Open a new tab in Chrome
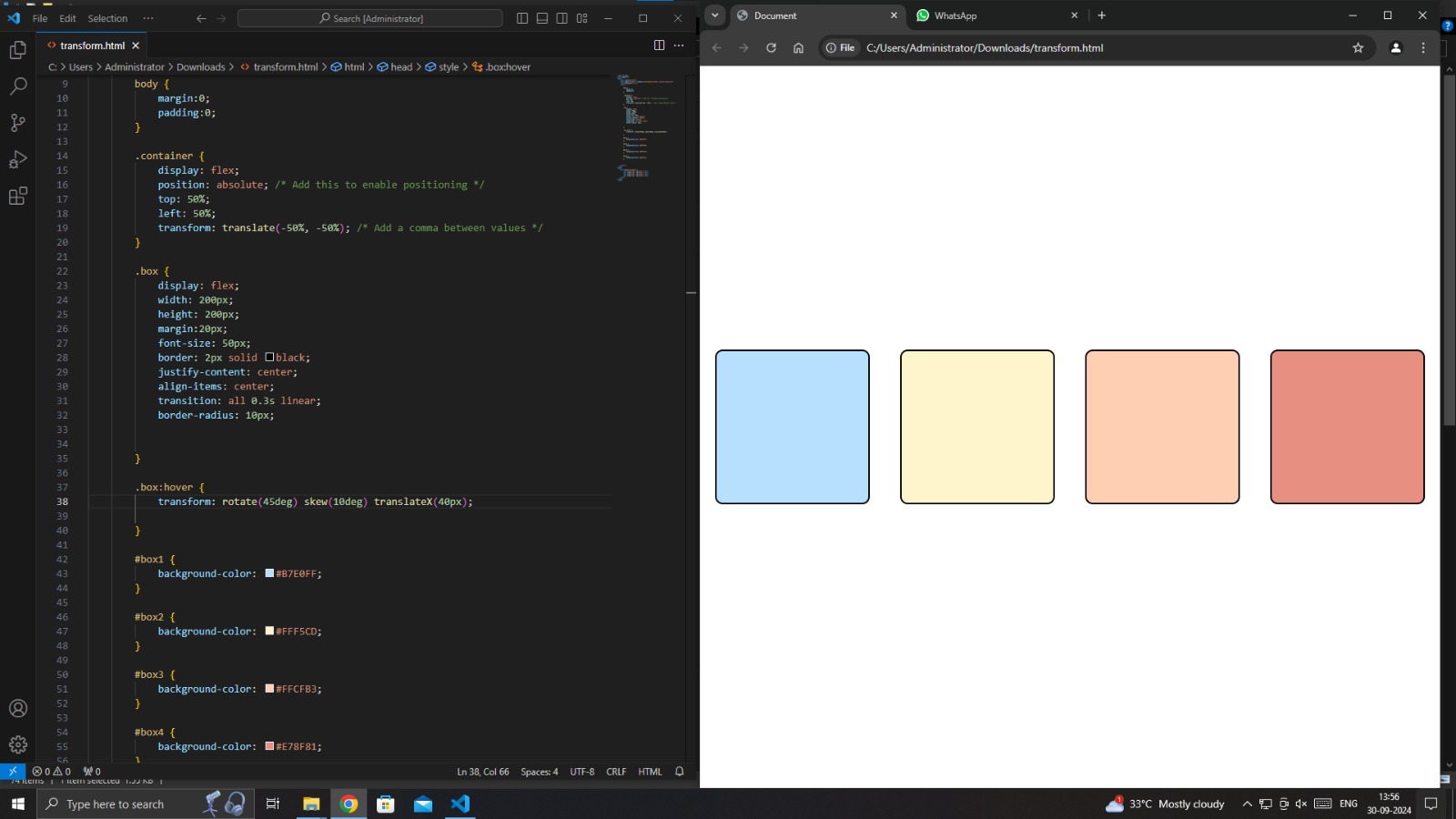This screenshot has height=819, width=1456. click(1102, 15)
